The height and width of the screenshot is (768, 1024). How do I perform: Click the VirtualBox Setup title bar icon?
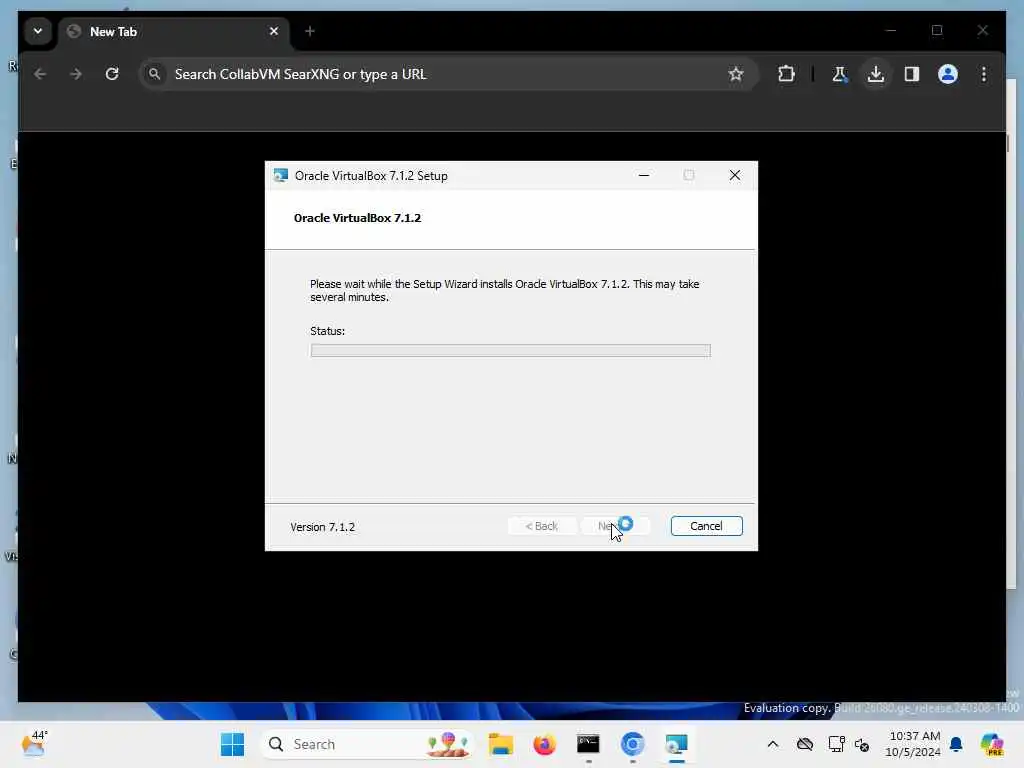281,175
